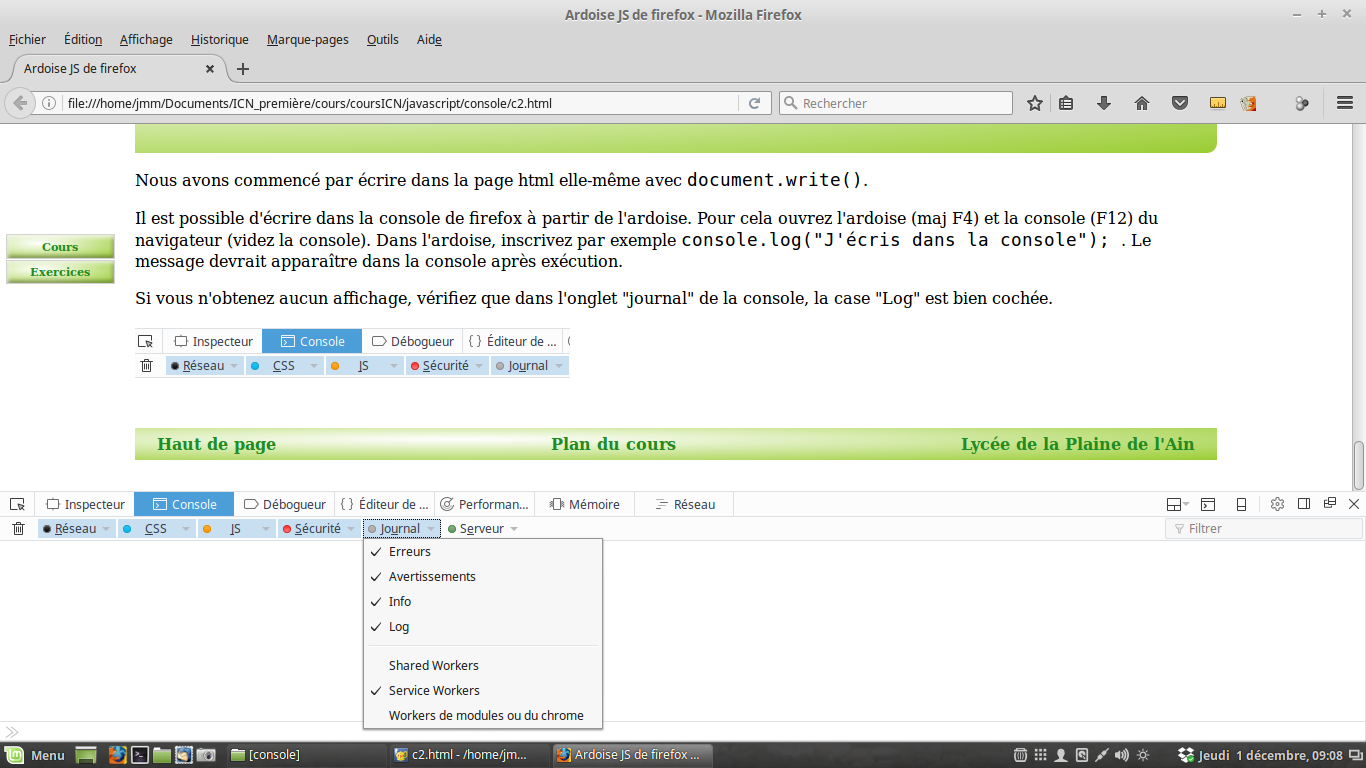Click the Pocket icon in the toolbar

(x=1180, y=103)
